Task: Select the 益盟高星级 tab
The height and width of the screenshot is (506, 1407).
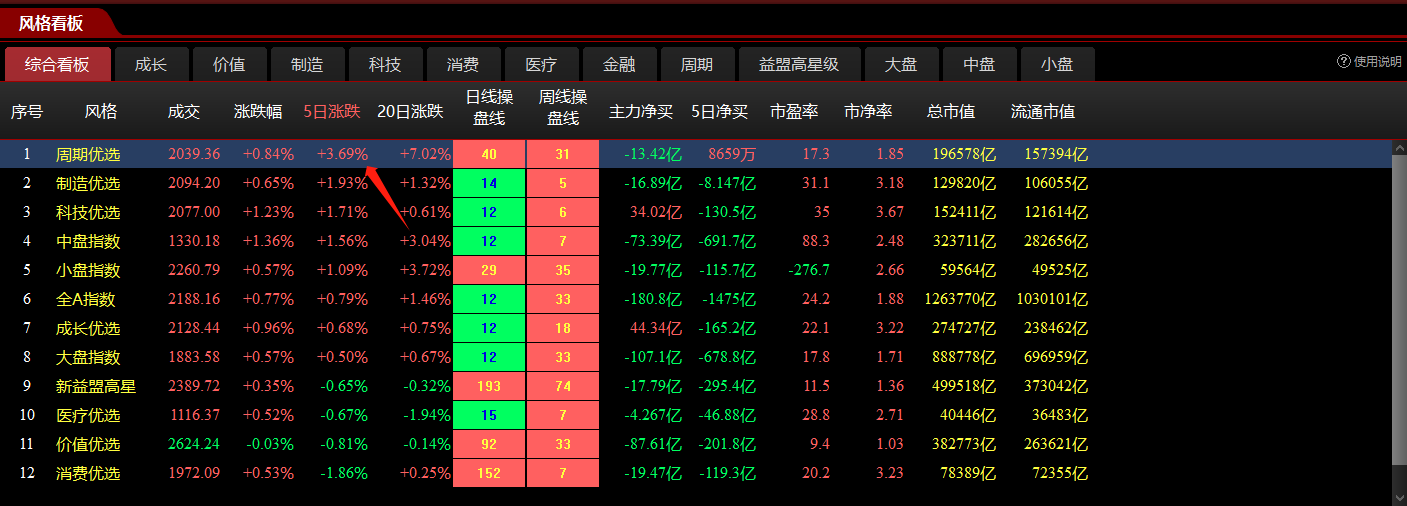Action: (x=799, y=65)
